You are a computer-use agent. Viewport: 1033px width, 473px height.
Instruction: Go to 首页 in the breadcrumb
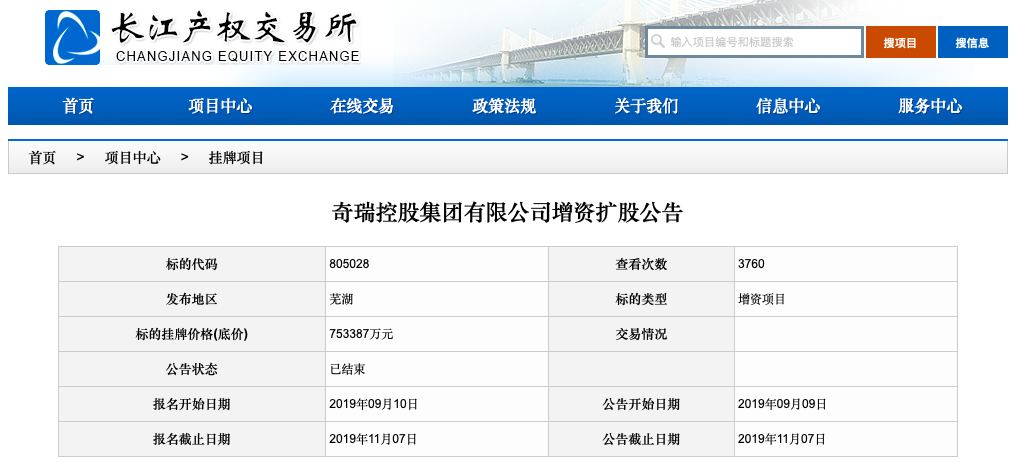pos(42,158)
